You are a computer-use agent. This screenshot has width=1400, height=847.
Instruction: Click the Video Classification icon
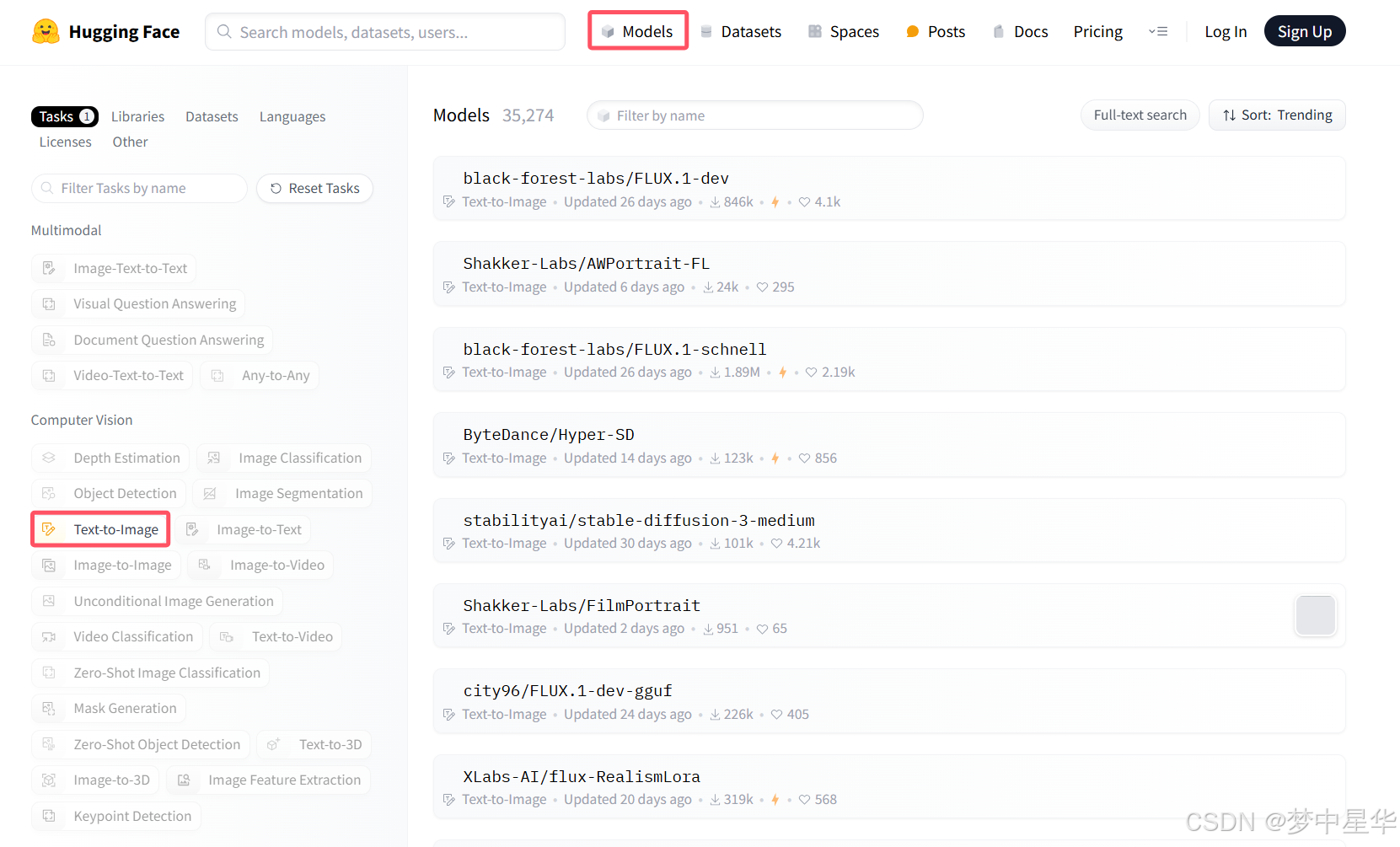[x=49, y=636]
